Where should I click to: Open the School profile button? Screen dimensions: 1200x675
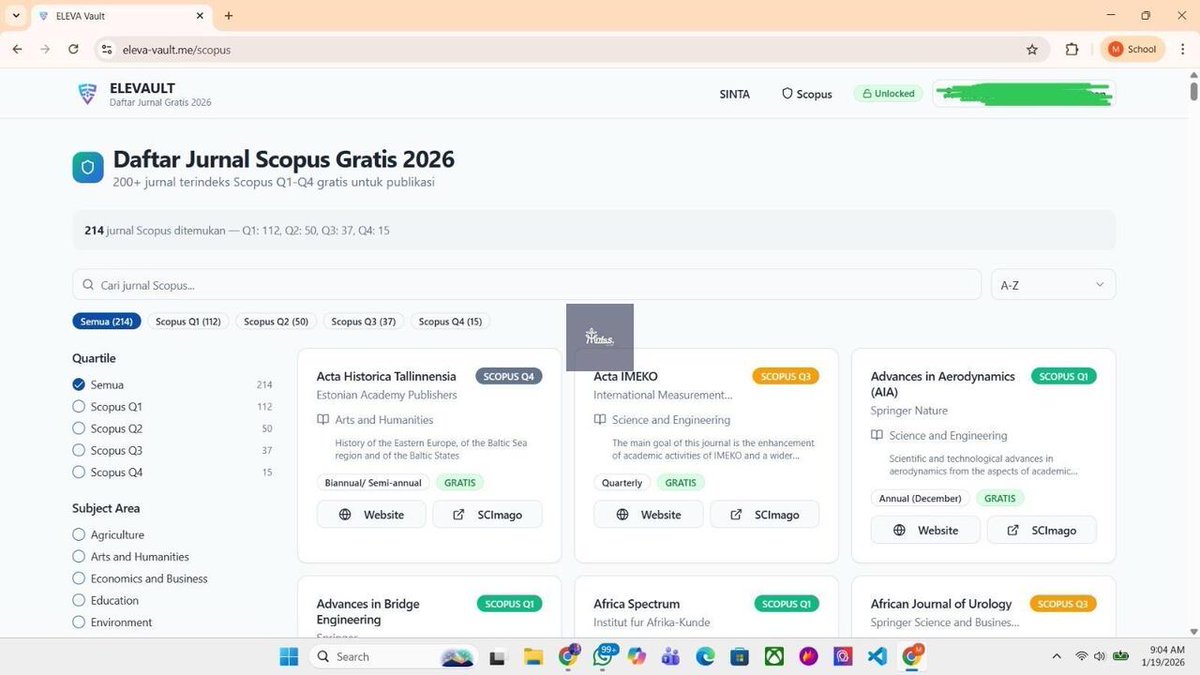pos(1133,49)
